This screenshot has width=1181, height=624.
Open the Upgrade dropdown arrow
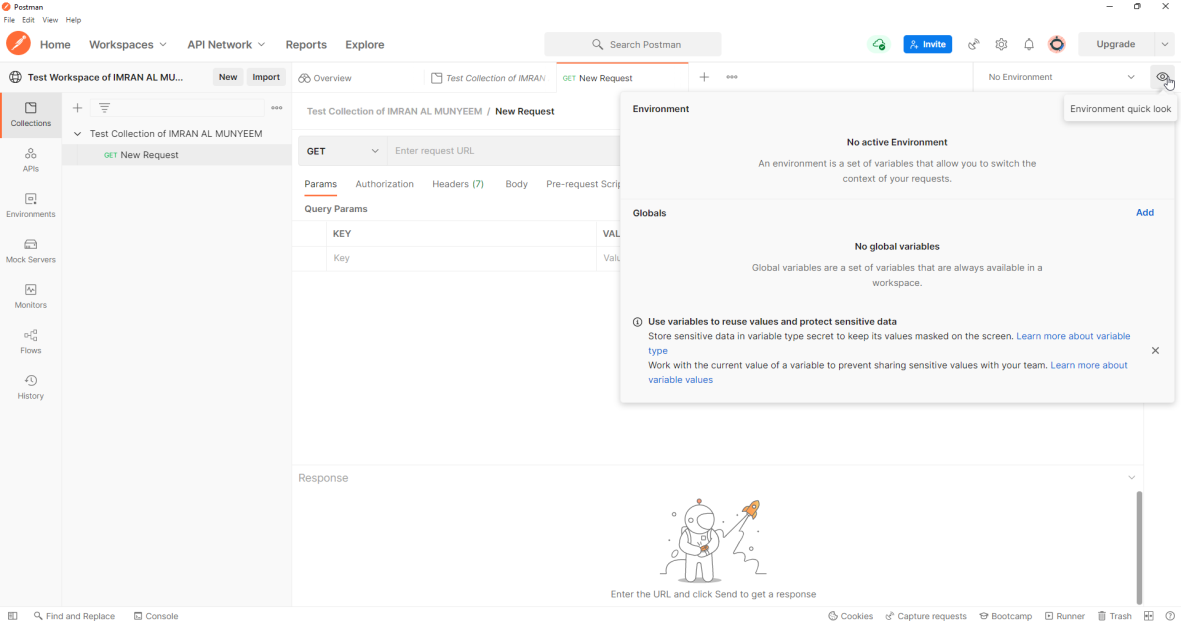(x=1164, y=44)
